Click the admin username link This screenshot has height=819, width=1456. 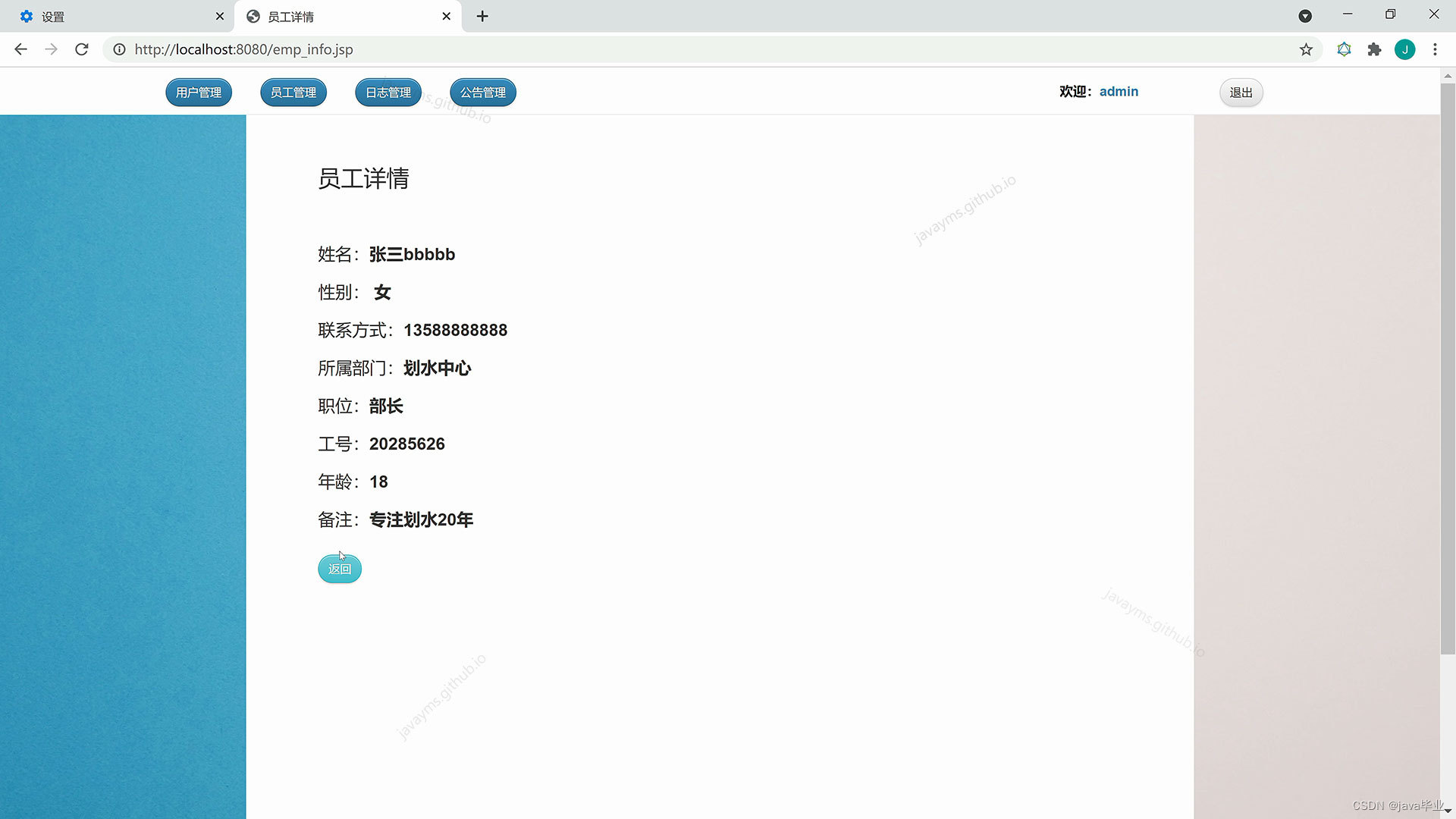point(1119,92)
